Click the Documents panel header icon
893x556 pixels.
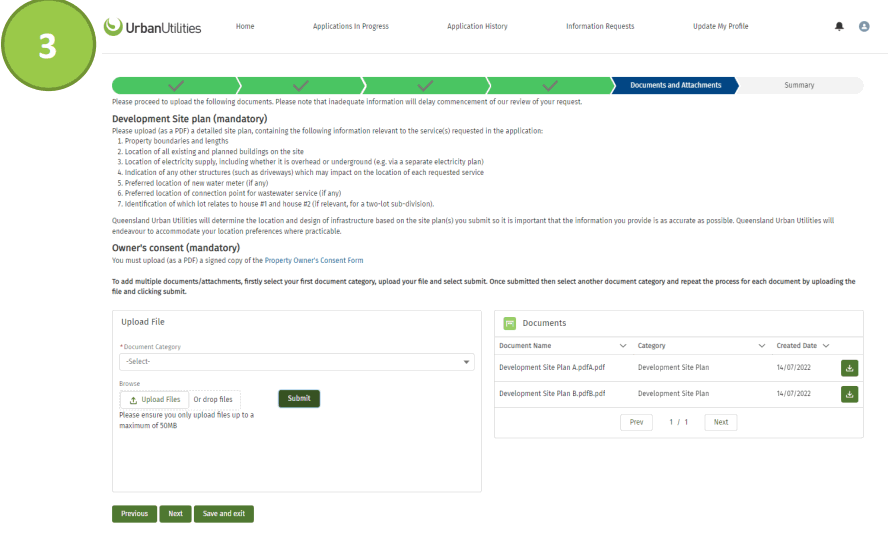[510, 324]
